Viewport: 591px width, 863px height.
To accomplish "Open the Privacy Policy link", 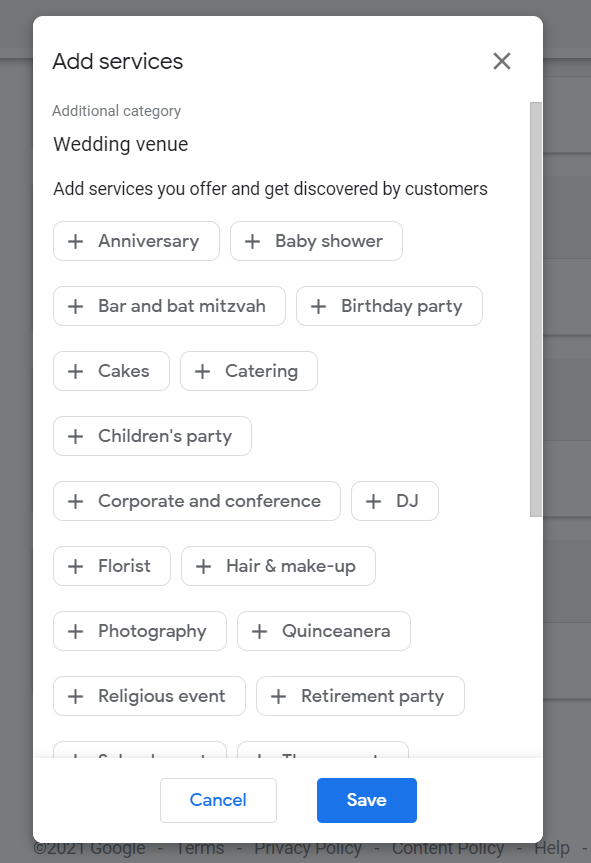I will 307,847.
